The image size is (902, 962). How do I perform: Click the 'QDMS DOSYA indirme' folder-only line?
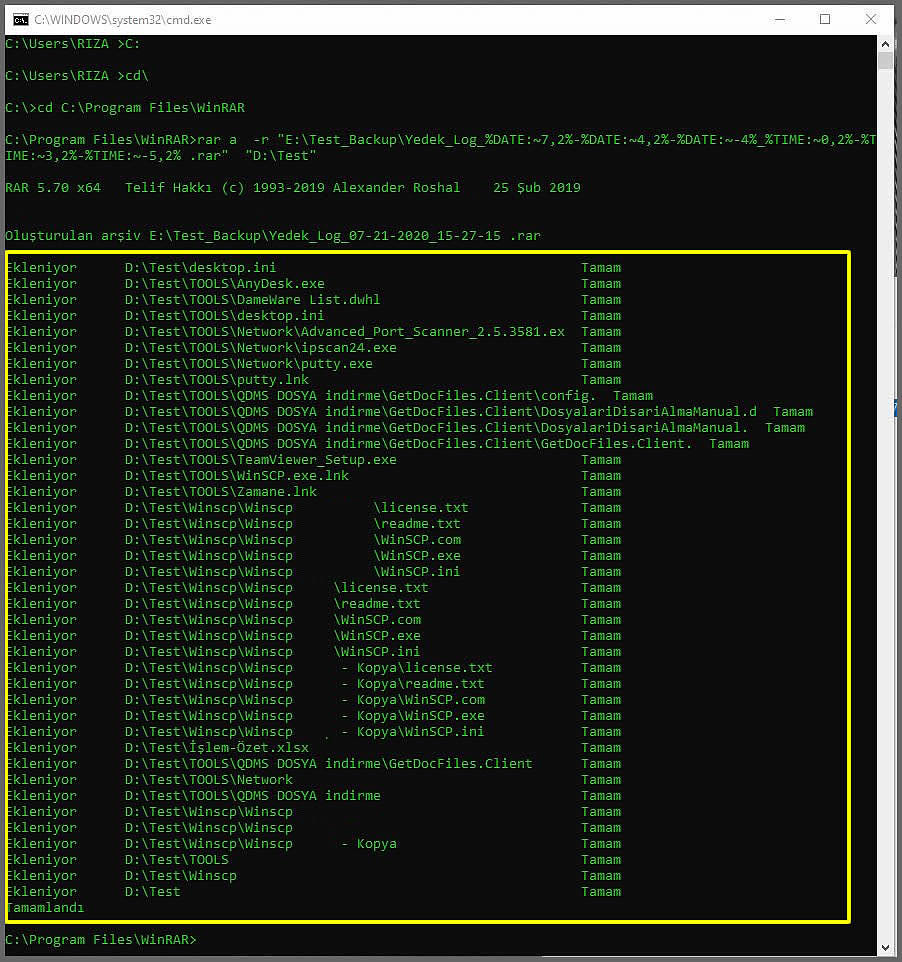(x=314, y=796)
